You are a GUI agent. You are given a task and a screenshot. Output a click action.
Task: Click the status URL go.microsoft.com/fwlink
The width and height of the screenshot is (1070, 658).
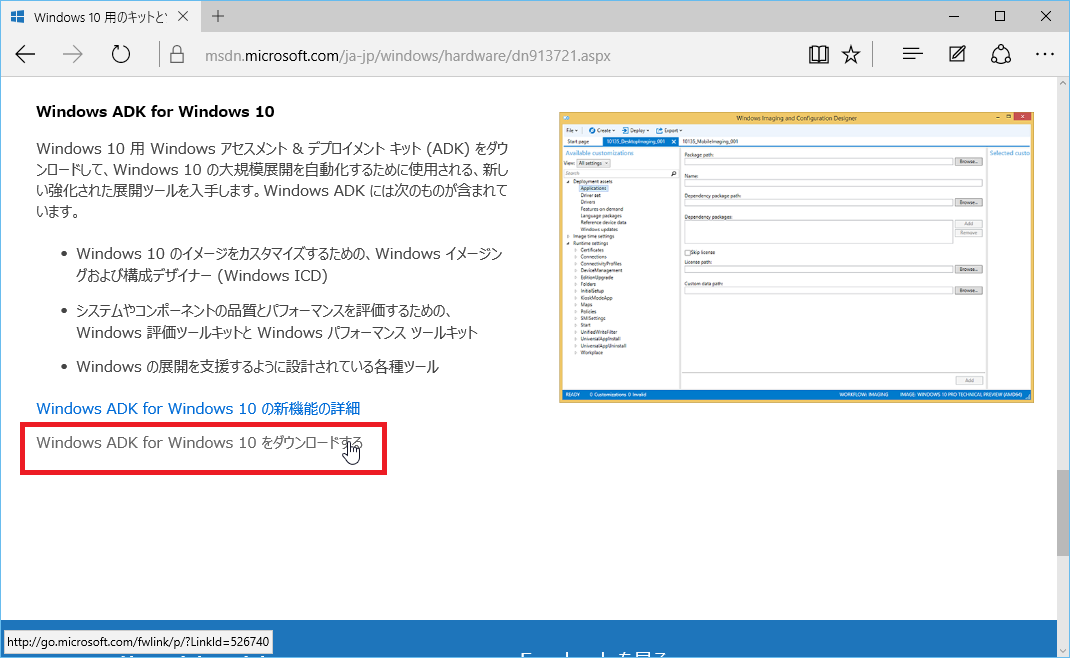[138, 642]
